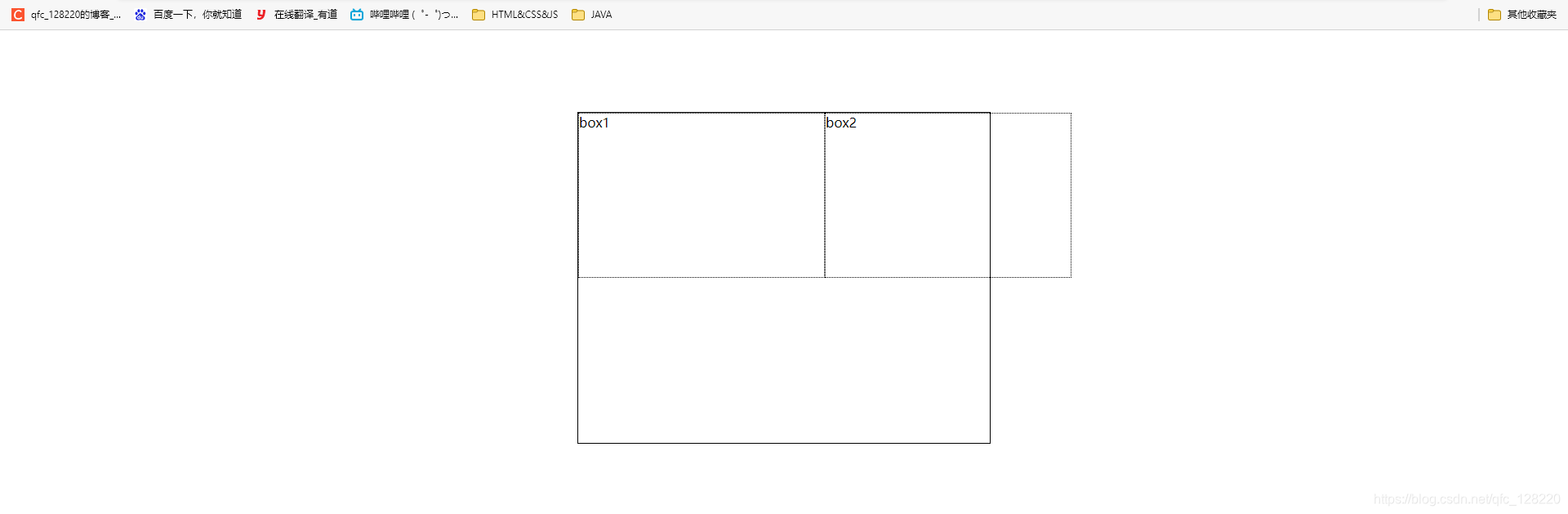This screenshot has height=514, width=1568.
Task: Click the box2 text
Action: coord(841,123)
